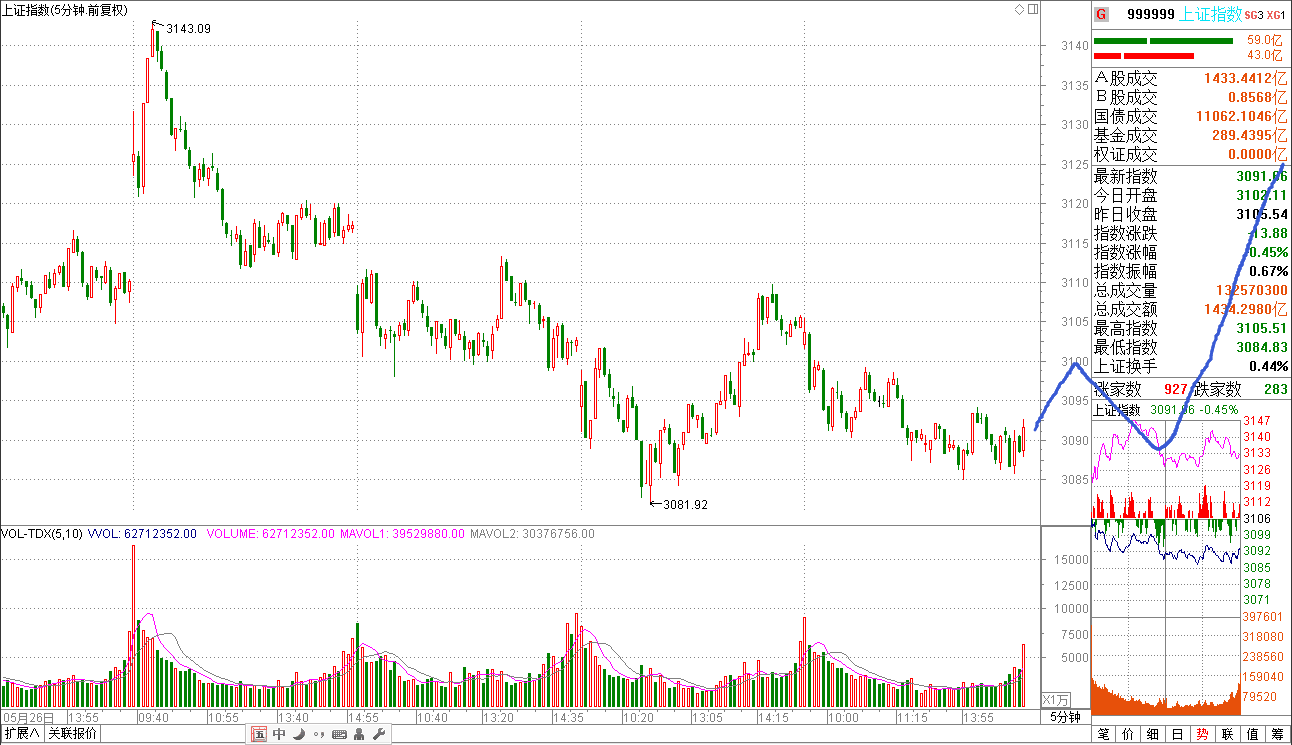Click the 上证指数 index name link
This screenshot has height=745, width=1292.
pyautogui.click(x=1210, y=14)
